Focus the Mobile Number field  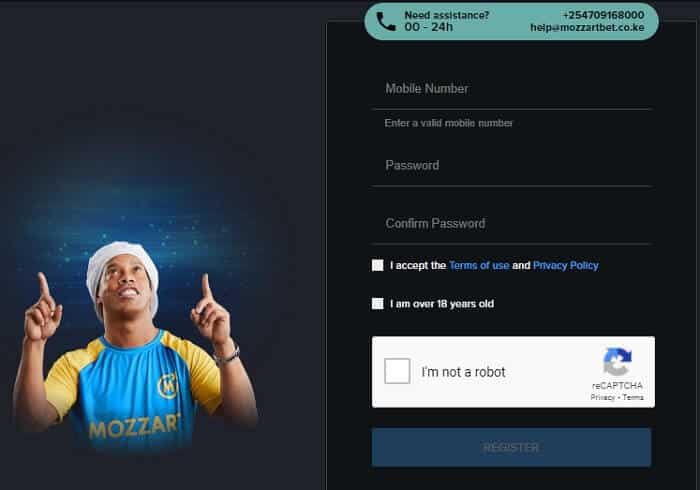point(511,89)
